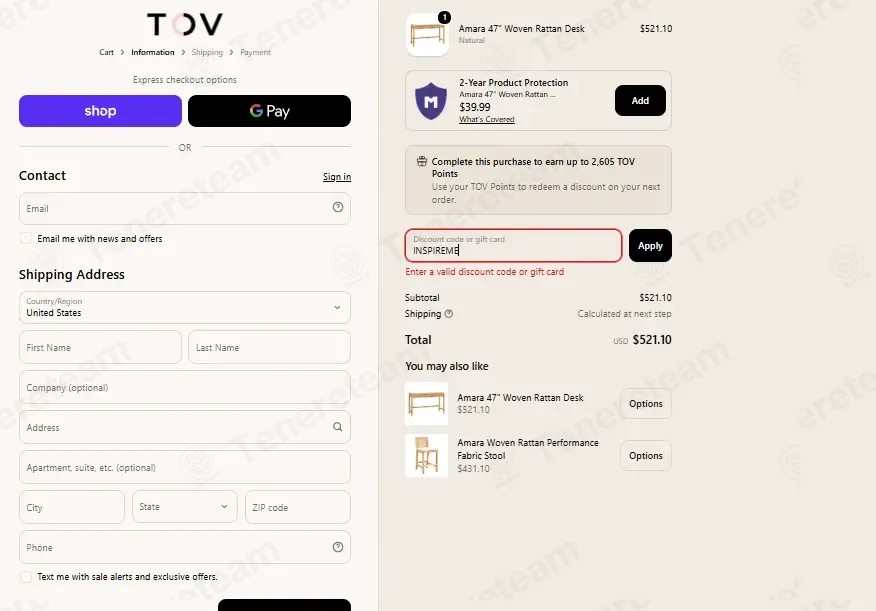
Task: Select Information breadcrumb step
Action: [153, 52]
